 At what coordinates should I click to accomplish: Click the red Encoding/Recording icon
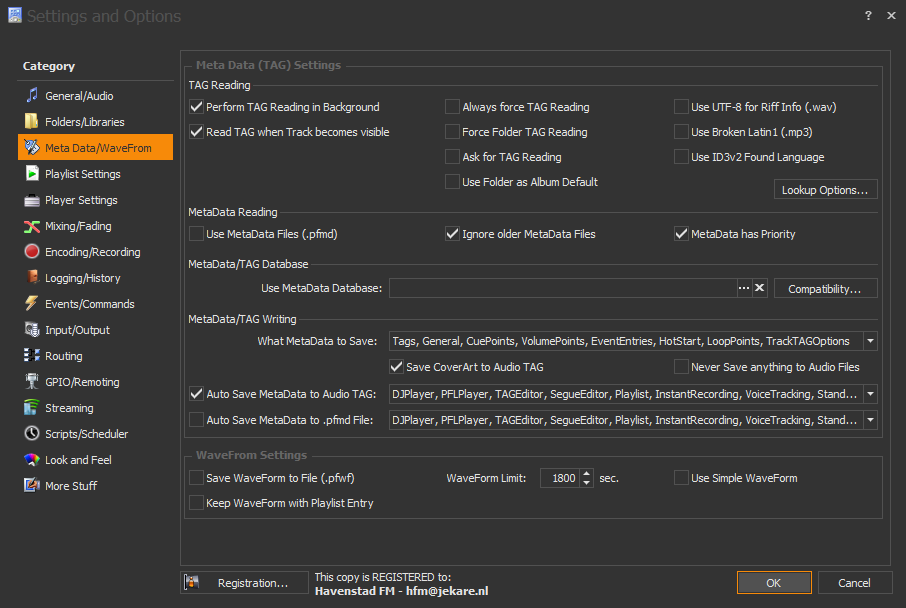[32, 251]
